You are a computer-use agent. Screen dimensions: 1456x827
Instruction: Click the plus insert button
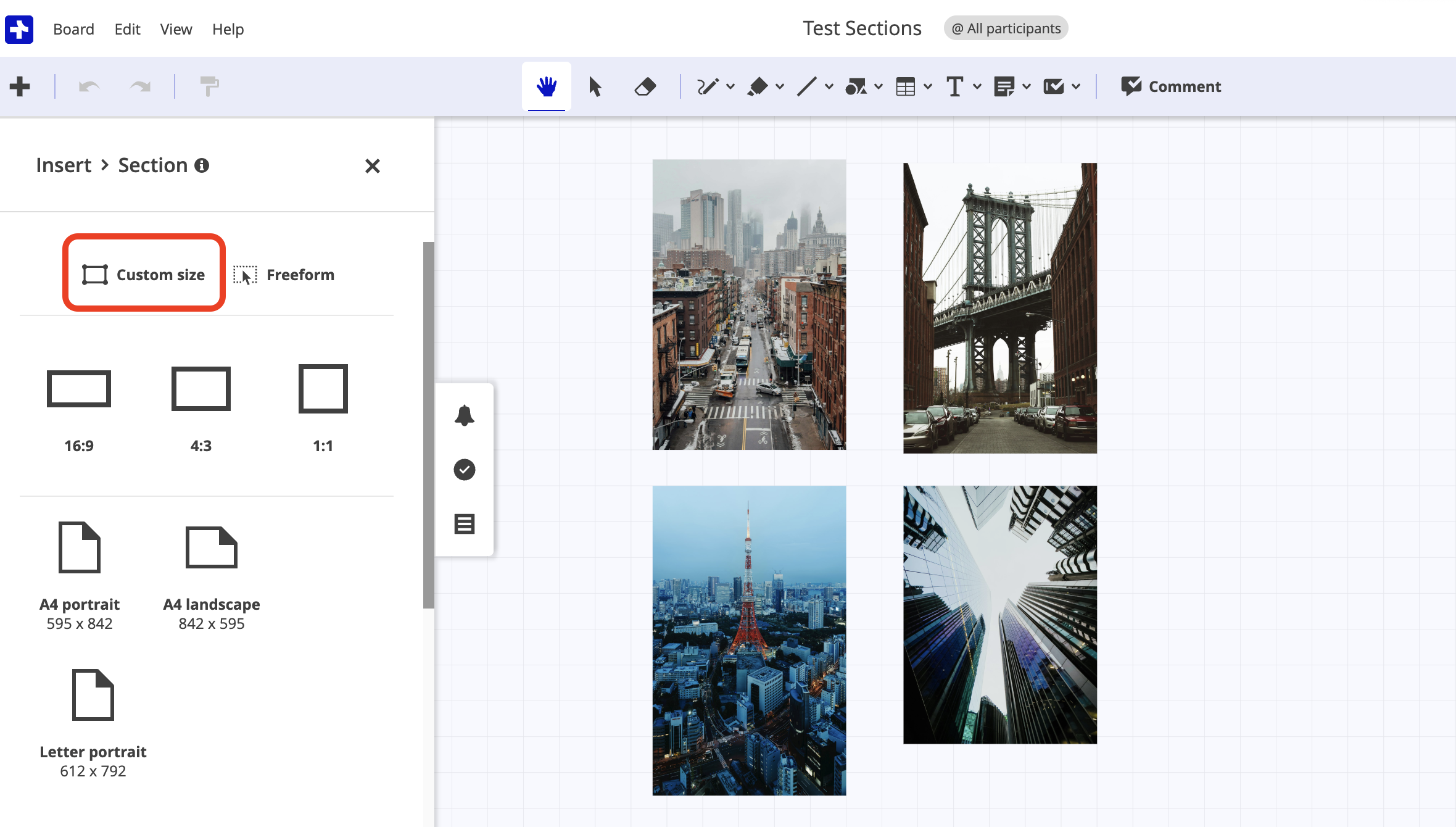[20, 86]
